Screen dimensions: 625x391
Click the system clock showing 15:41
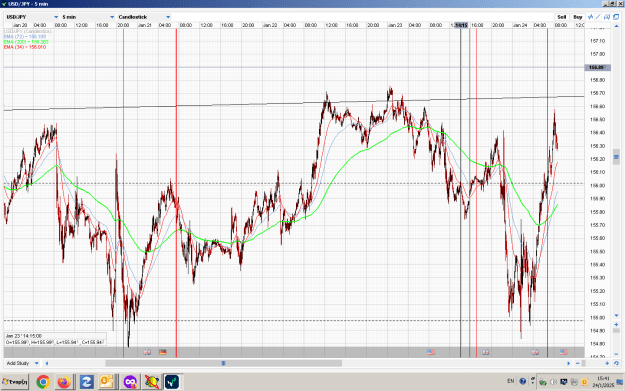603,381
